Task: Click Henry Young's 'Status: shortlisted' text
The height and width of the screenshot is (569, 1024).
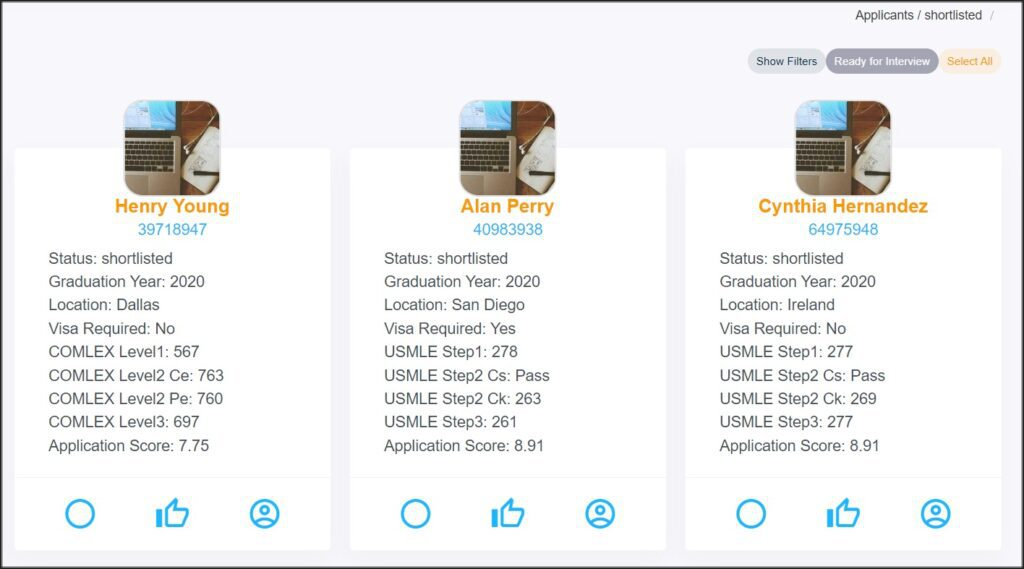Action: click(110, 259)
